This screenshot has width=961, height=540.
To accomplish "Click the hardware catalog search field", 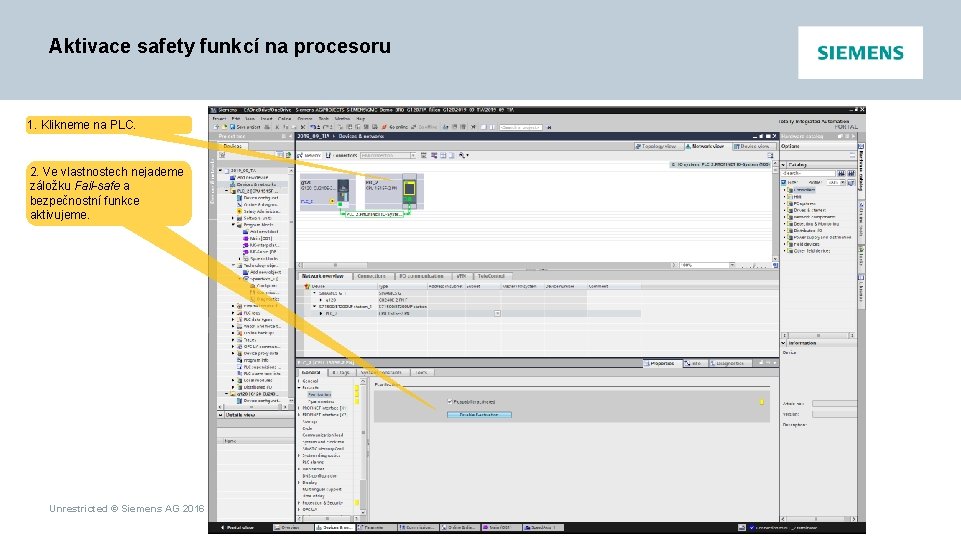I will pyautogui.click(x=809, y=173).
